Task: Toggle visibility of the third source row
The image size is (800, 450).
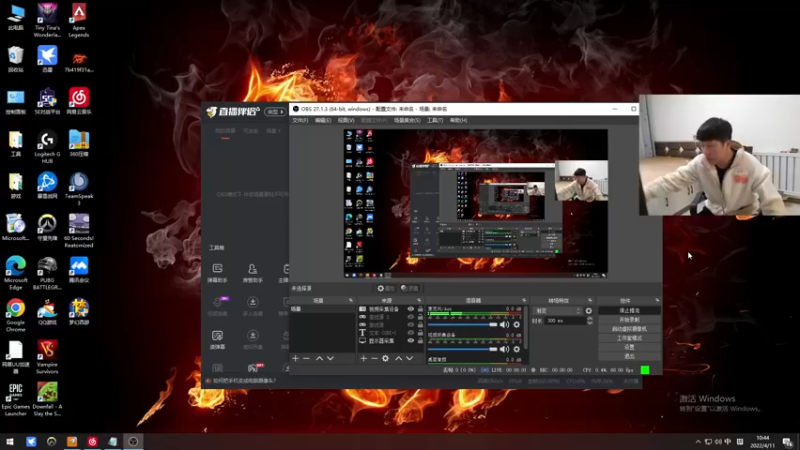Action: pos(410,324)
